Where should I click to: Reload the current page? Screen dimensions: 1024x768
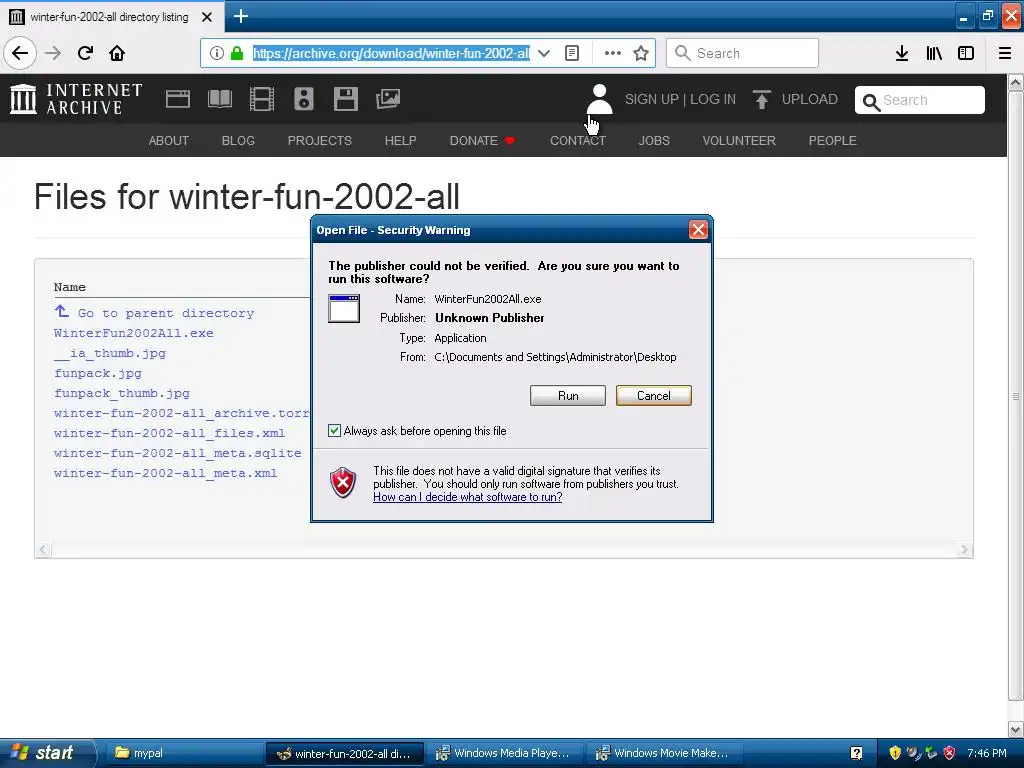click(85, 53)
